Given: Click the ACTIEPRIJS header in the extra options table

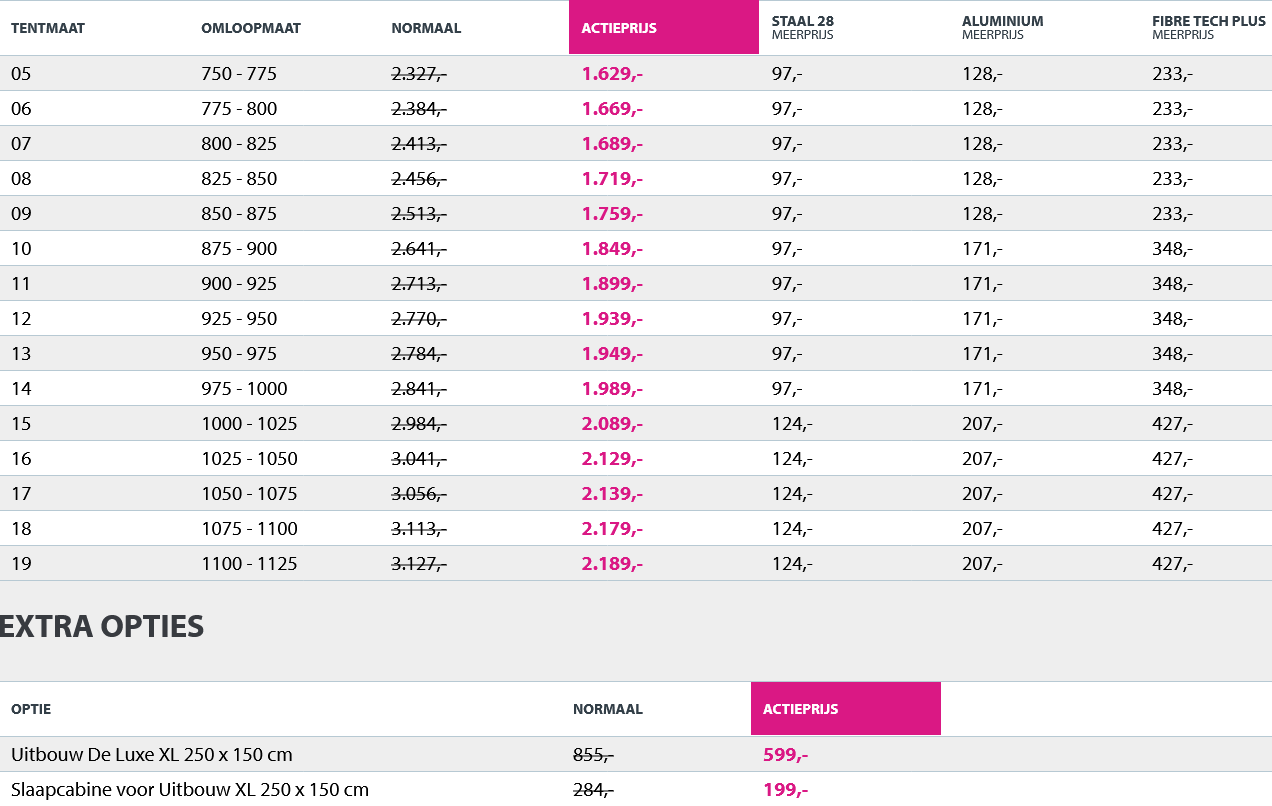Looking at the screenshot, I should [800, 709].
